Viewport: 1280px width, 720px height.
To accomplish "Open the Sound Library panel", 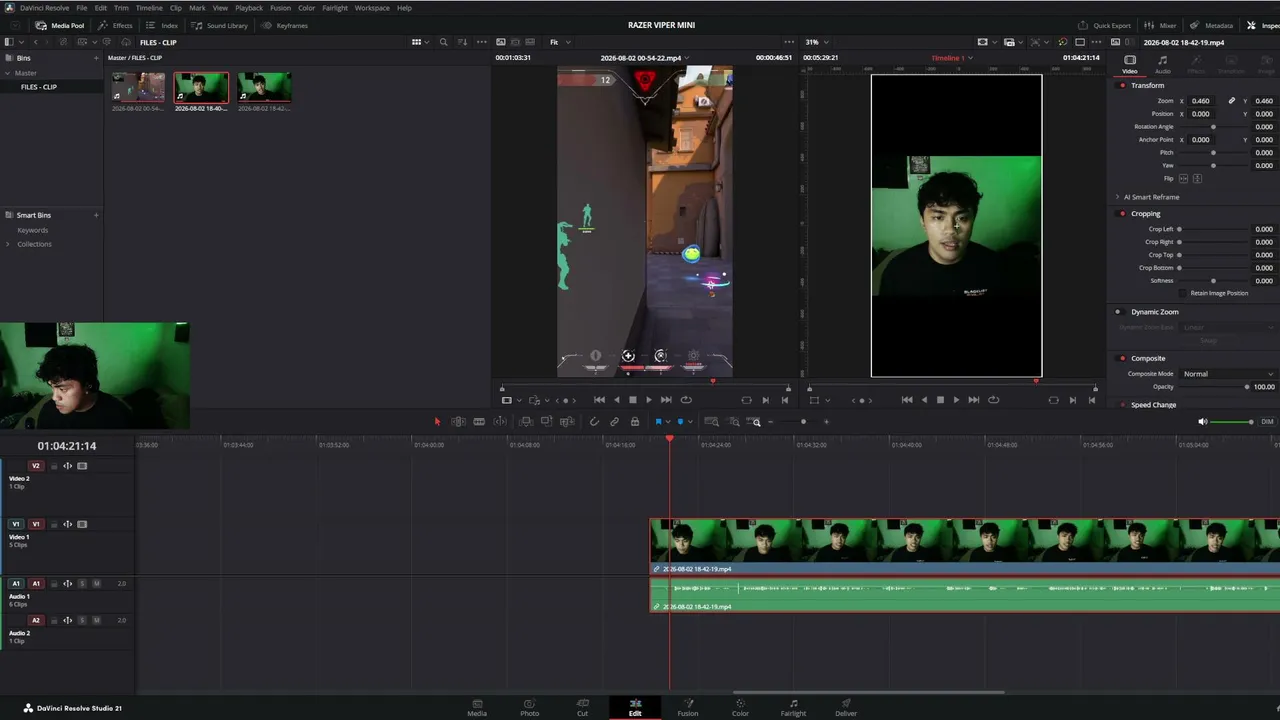I will (x=220, y=25).
